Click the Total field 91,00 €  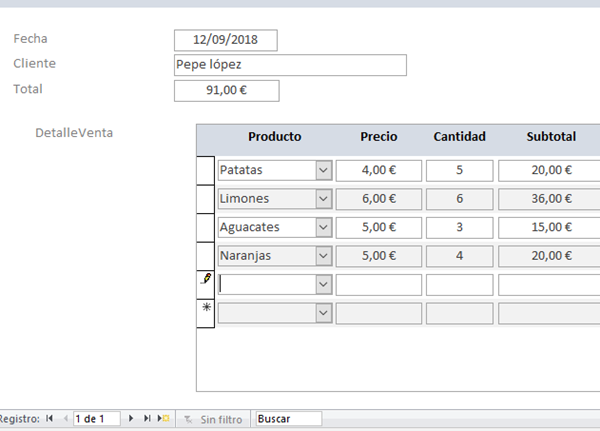pos(227,90)
